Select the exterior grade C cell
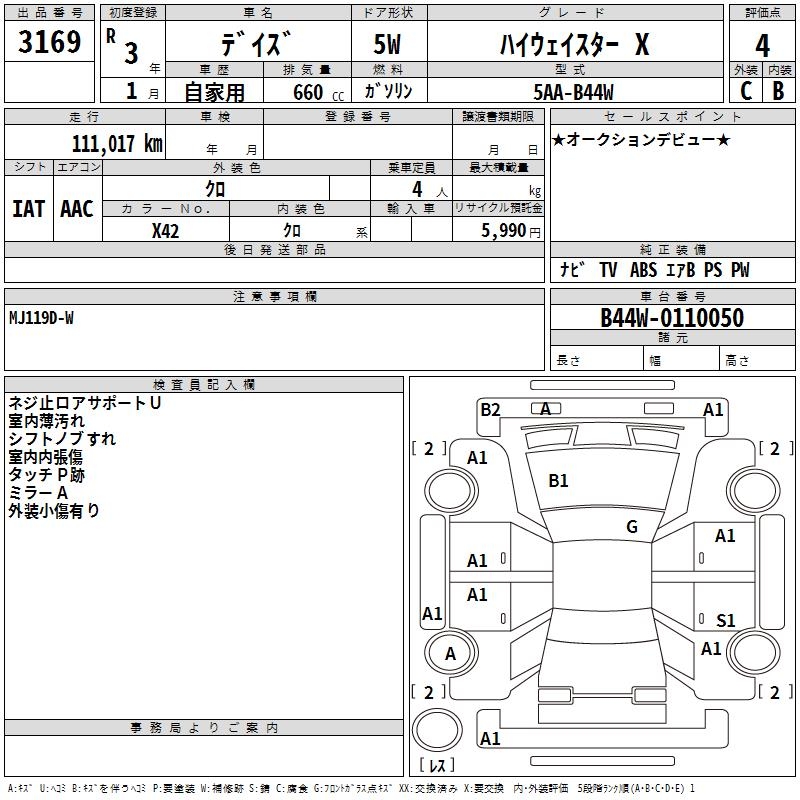Viewport: 800px width, 800px height. click(745, 91)
